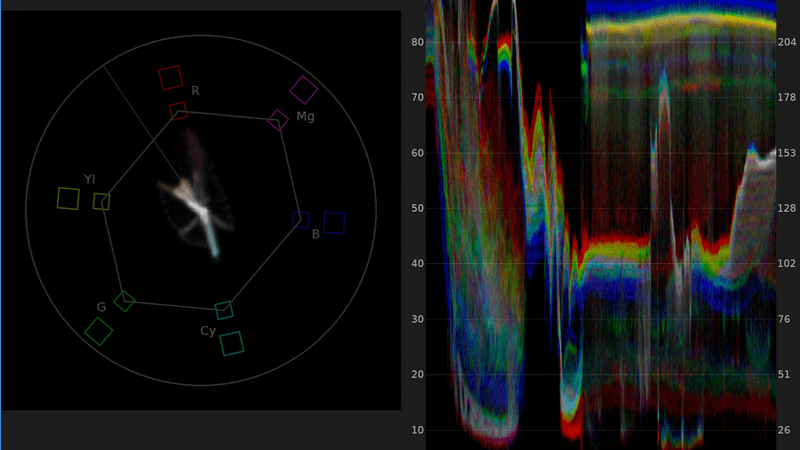This screenshot has height=450, width=800.
Task: Select the inner yellow target box
Action: pos(101,202)
